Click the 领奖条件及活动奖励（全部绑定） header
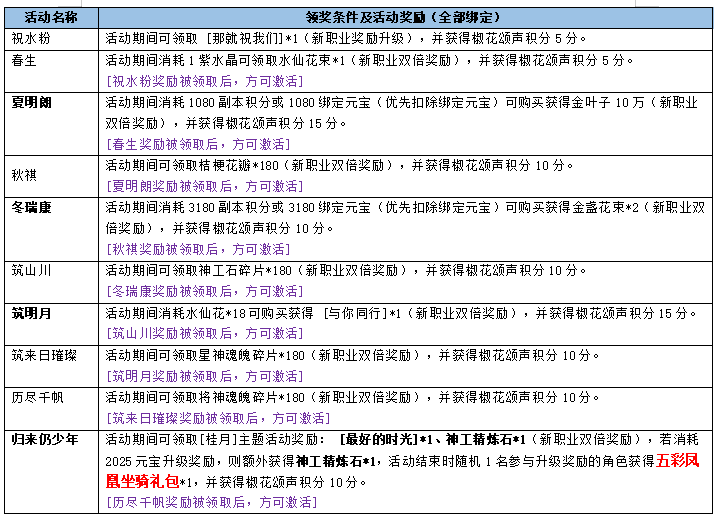Screen dimensions: 720x520 (x=405, y=17)
